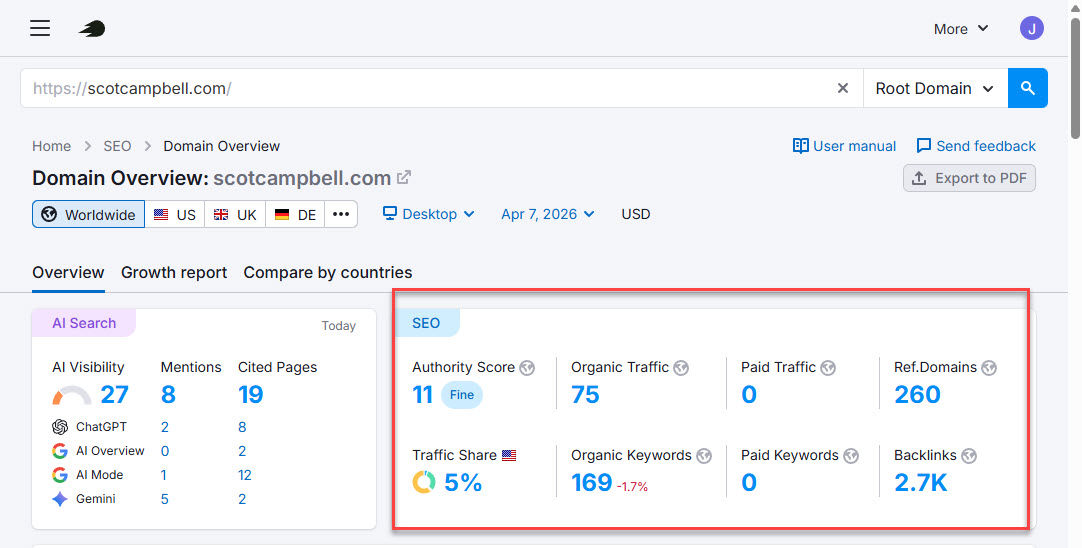1082x548 pixels.
Task: Switch to the Growth report tab
Action: click(x=174, y=273)
